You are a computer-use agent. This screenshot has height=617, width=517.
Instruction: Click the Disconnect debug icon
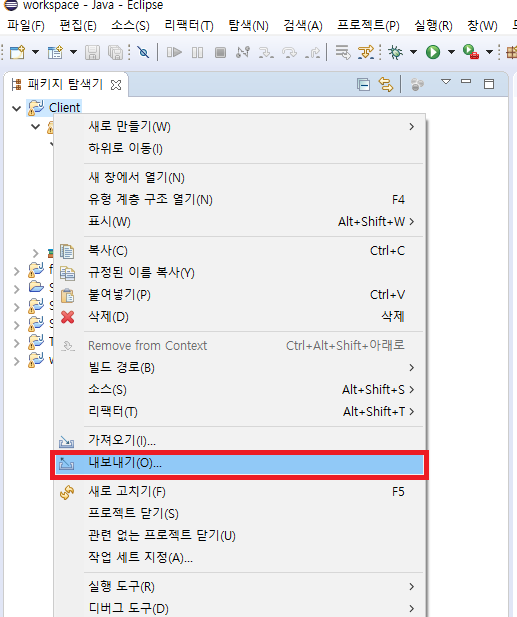tap(243, 52)
